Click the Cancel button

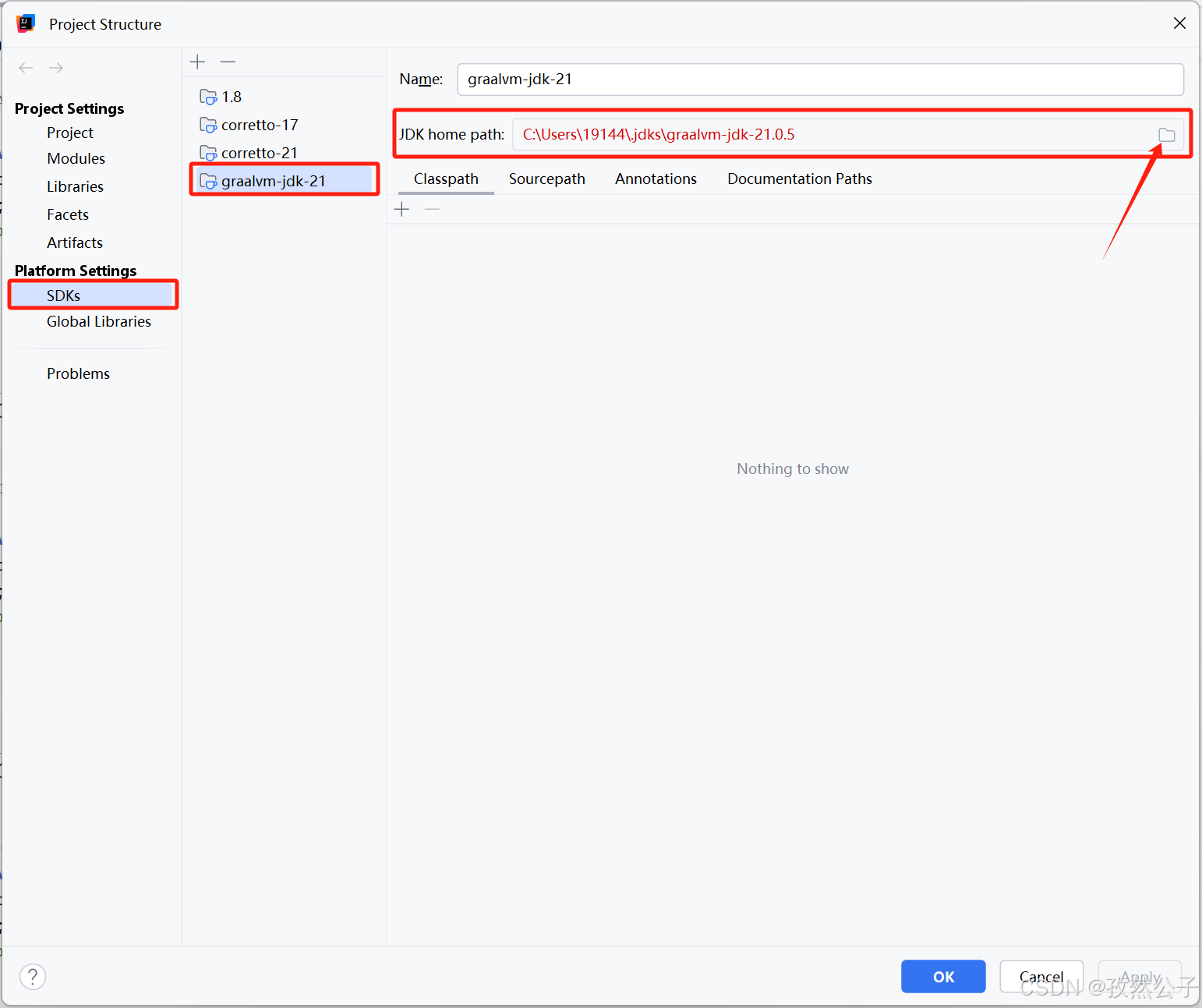1041,977
